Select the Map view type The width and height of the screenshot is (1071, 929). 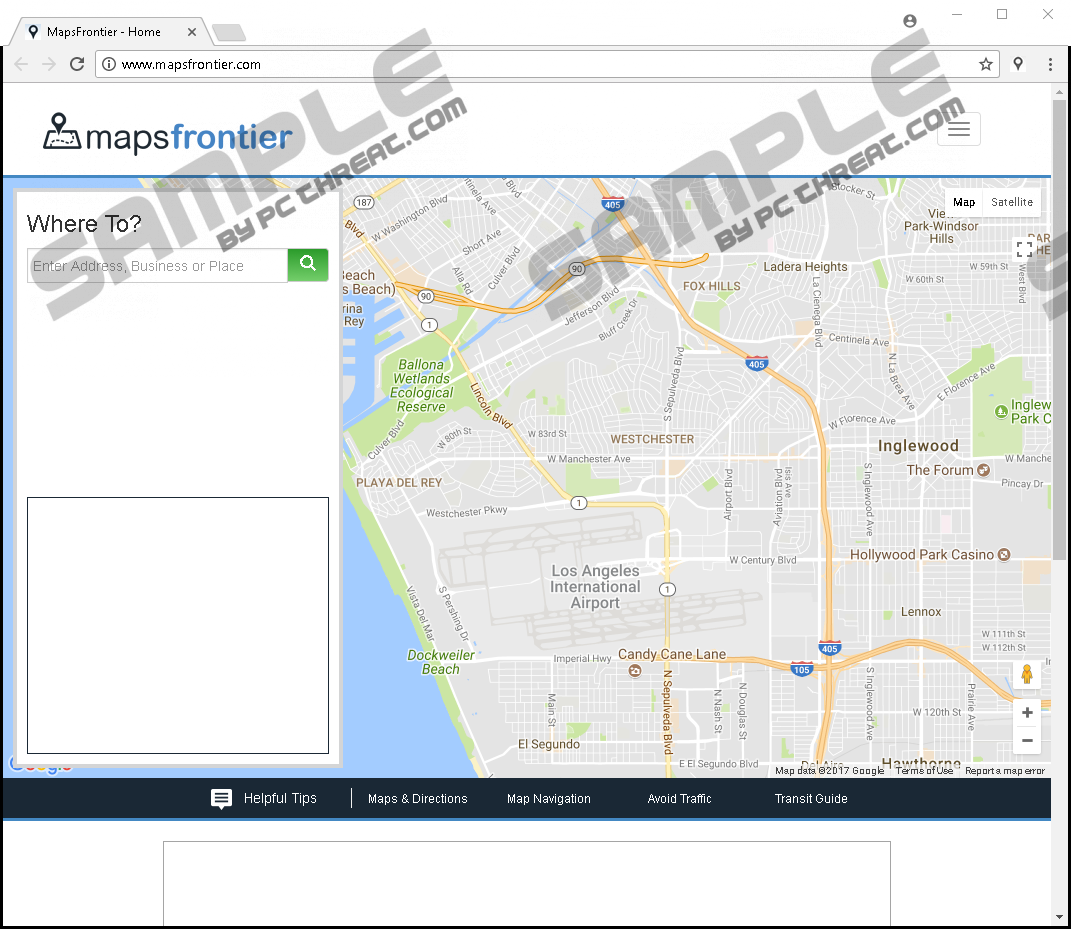(964, 202)
